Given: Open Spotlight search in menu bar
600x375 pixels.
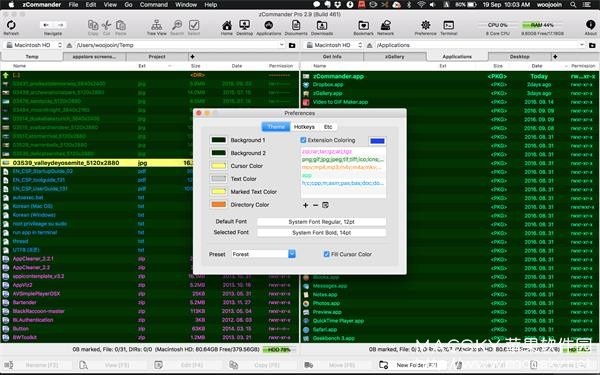Looking at the screenshot, I should 573,5.
